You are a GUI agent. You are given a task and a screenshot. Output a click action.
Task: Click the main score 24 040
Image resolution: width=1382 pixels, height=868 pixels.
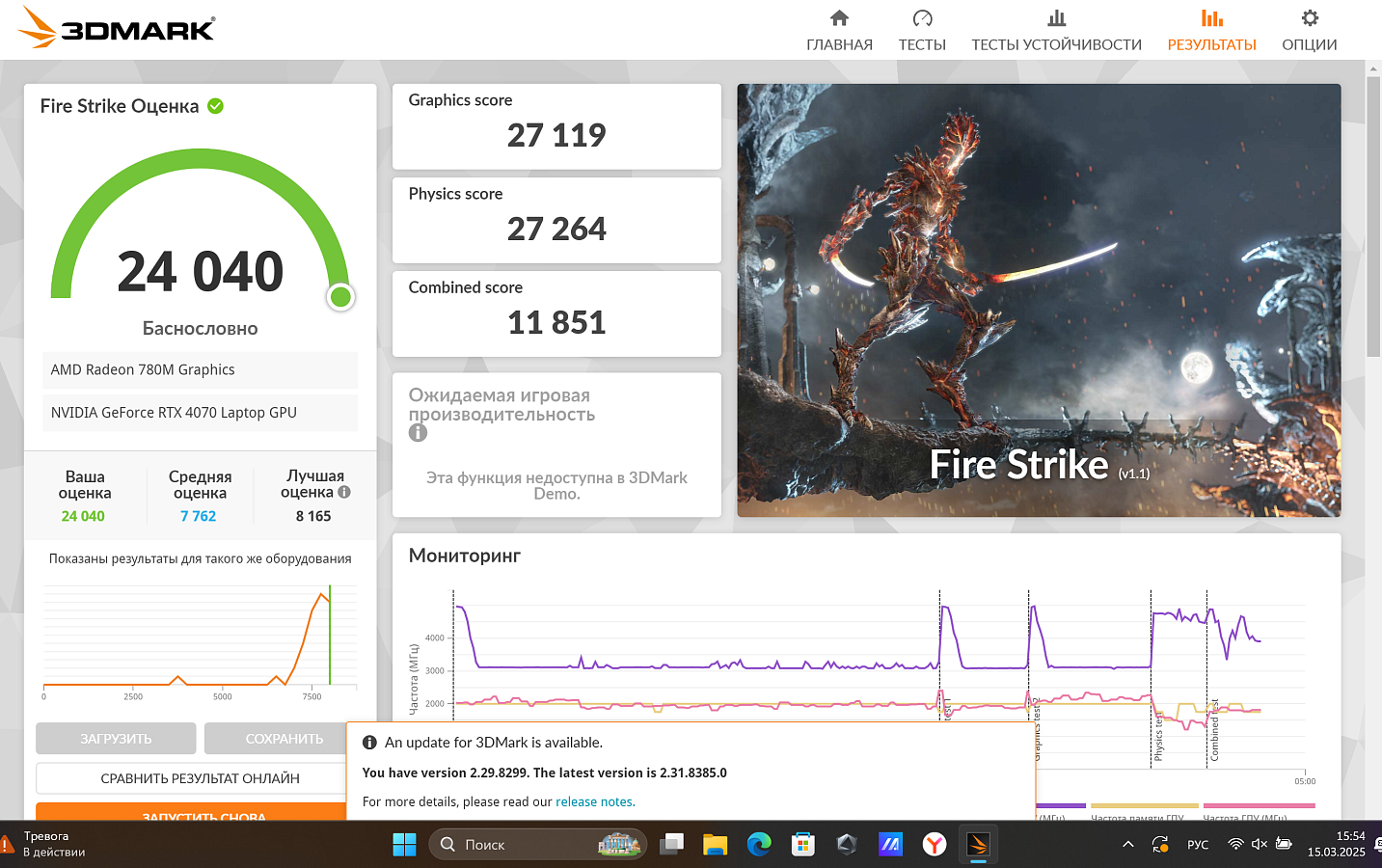point(201,272)
